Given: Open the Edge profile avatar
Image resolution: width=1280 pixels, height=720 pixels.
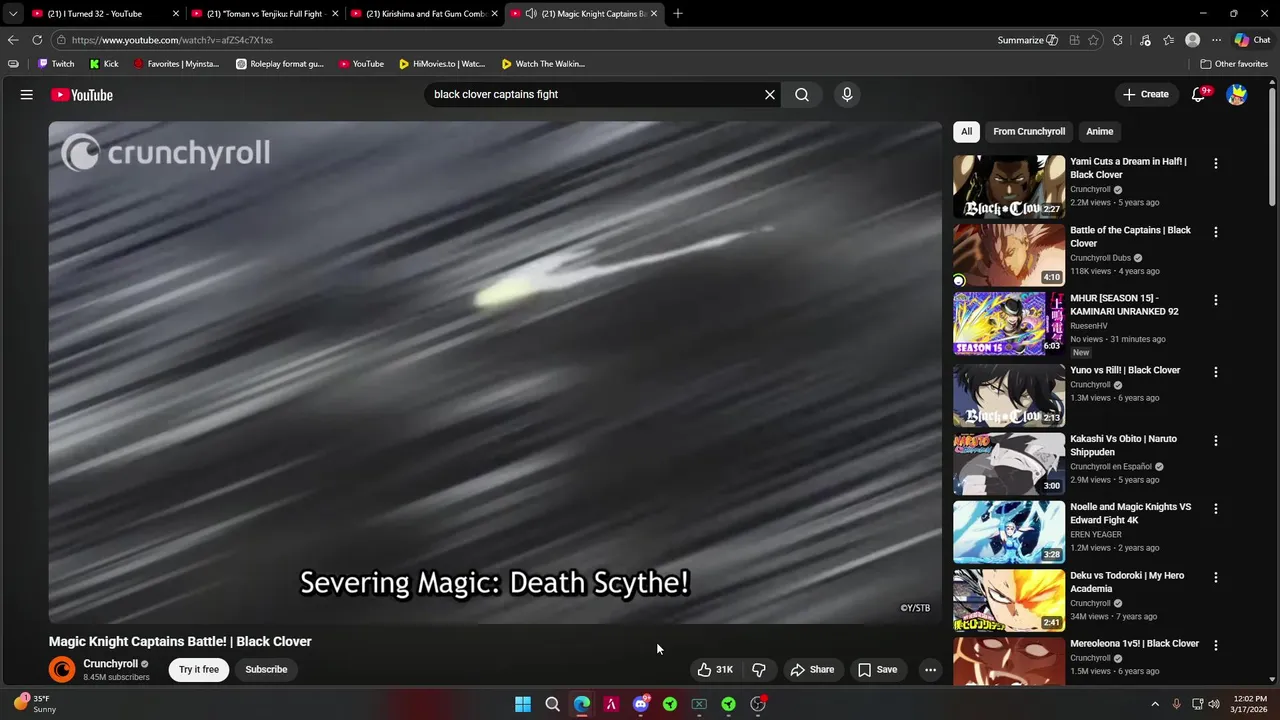Looking at the screenshot, I should click(x=1192, y=40).
